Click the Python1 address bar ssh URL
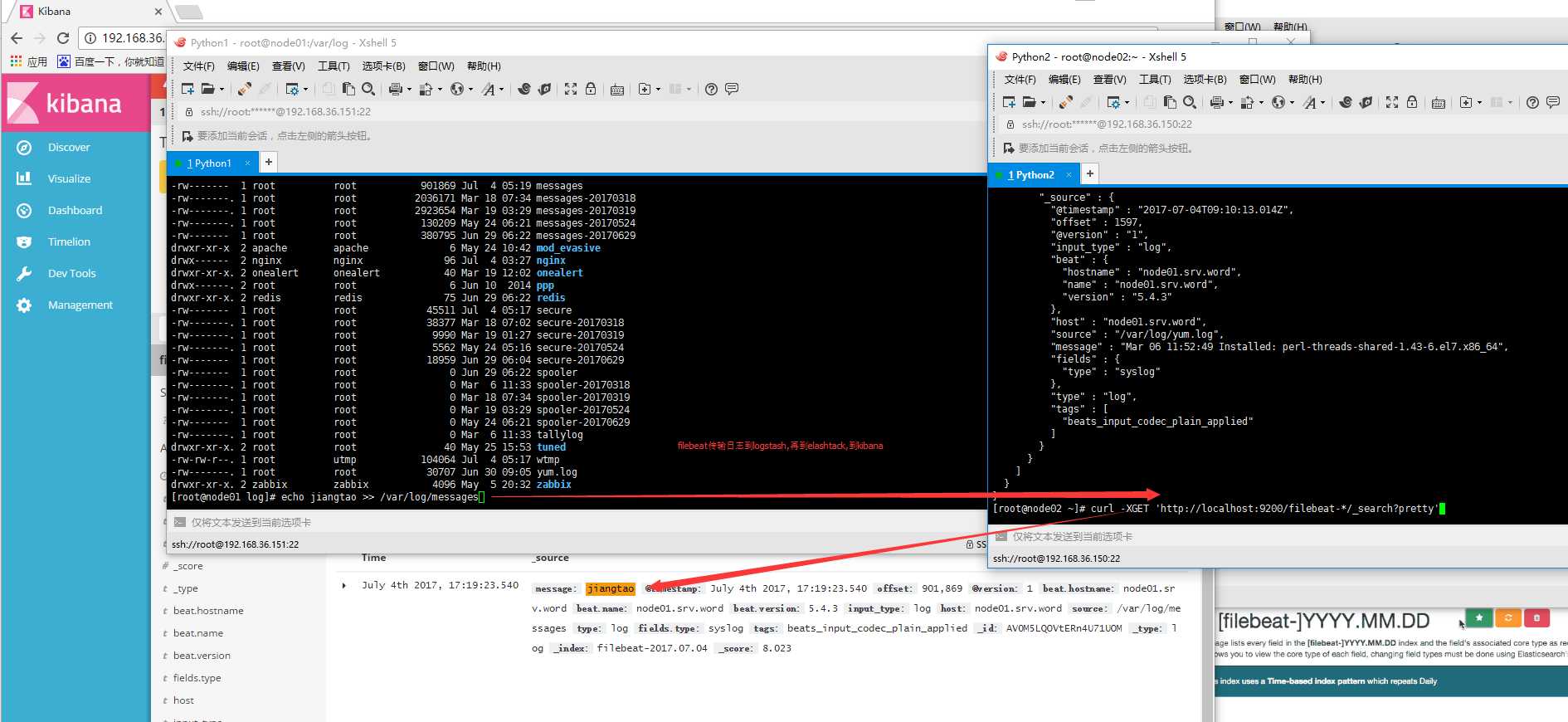This screenshot has height=722, width=1568. (285, 112)
